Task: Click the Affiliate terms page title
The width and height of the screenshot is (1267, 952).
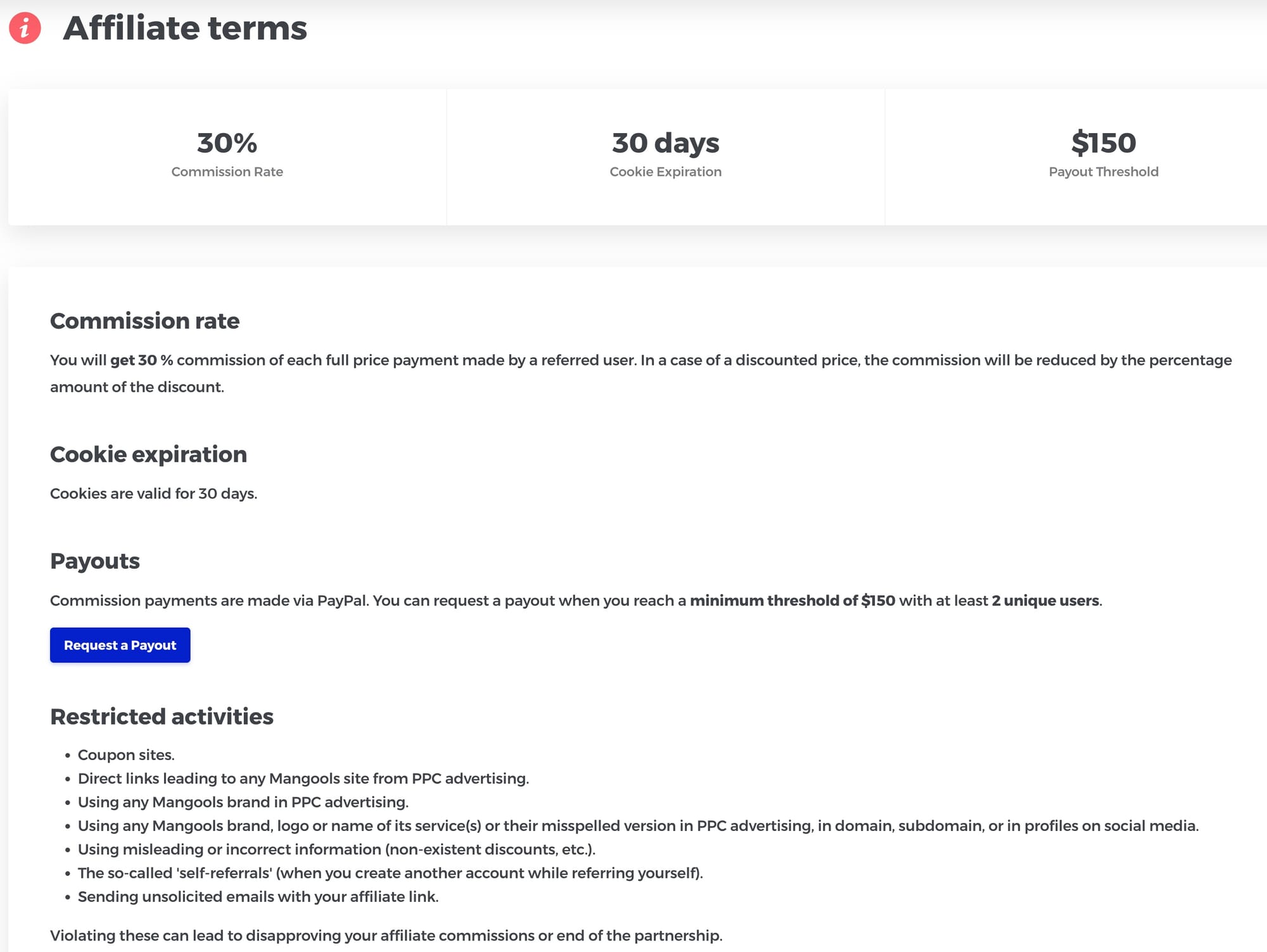Action: pyautogui.click(x=185, y=29)
